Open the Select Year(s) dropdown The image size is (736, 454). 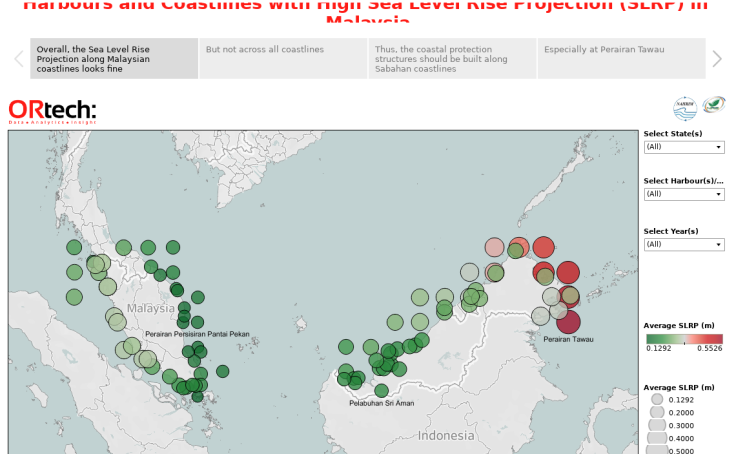pos(684,245)
